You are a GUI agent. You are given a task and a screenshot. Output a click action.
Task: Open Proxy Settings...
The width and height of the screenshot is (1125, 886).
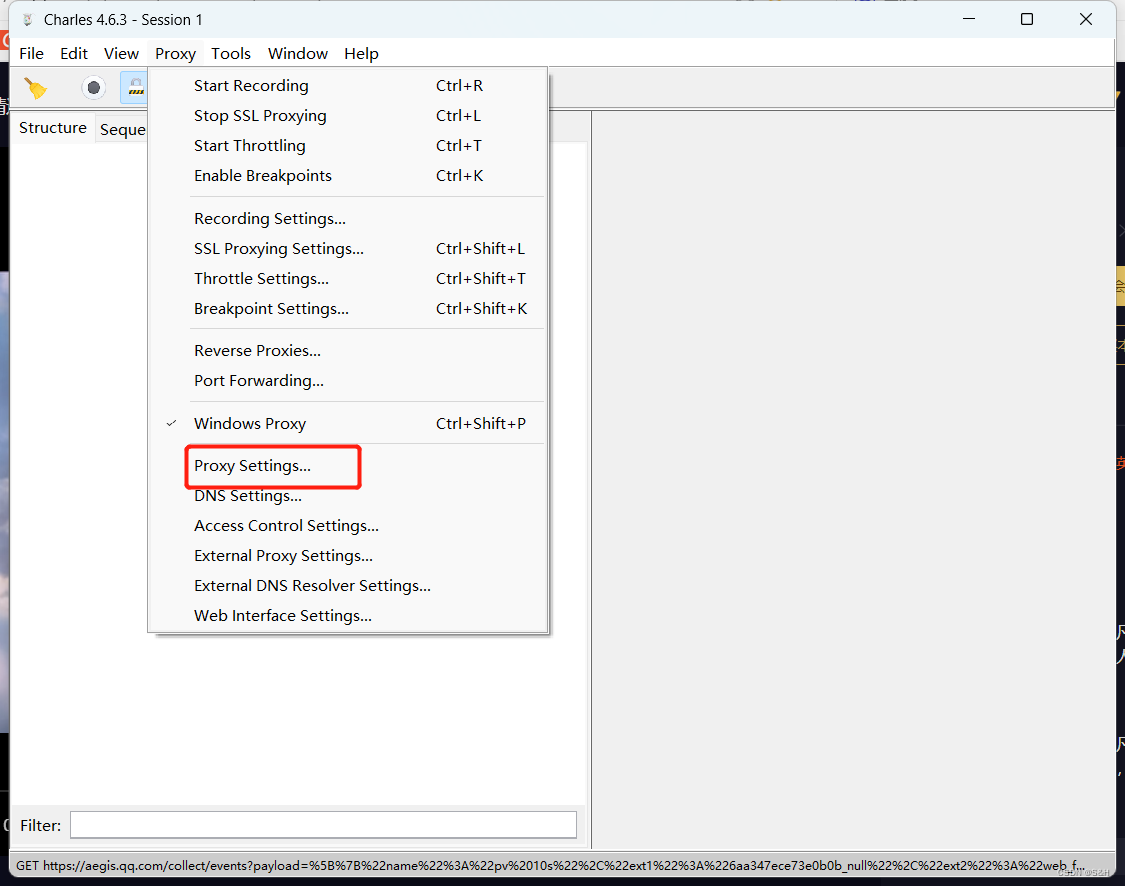tap(348, 466)
